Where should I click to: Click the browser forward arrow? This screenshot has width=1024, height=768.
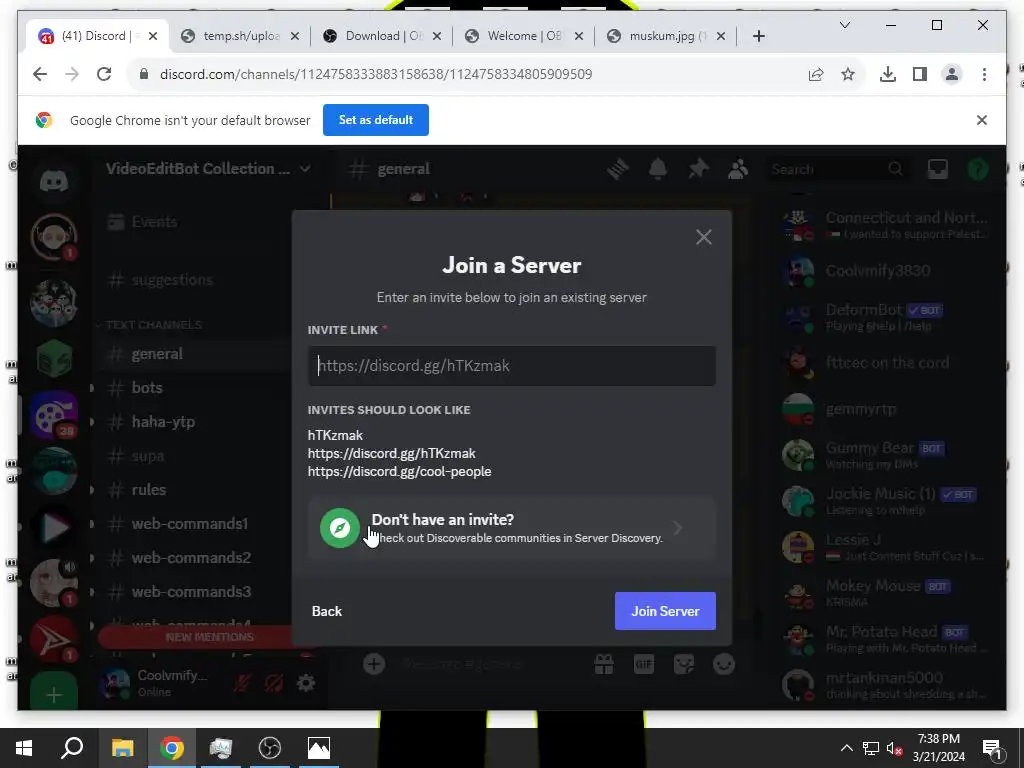[x=72, y=74]
